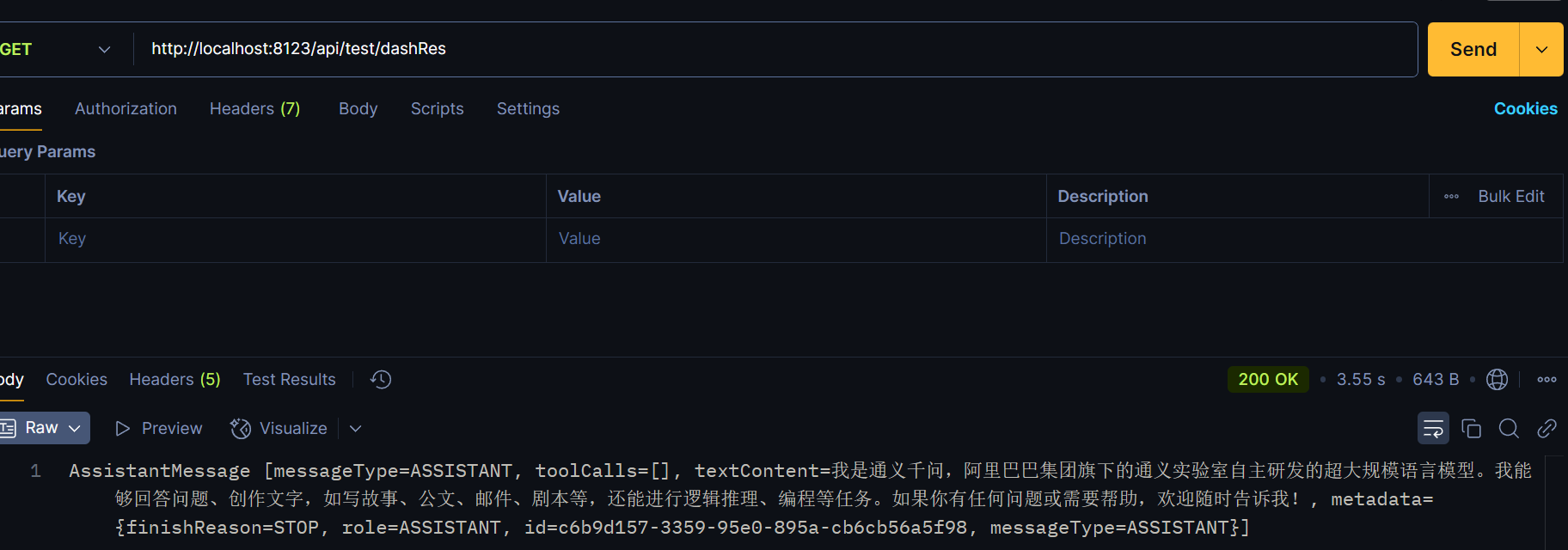Viewport: 1568px width, 550px height.
Task: Open response more options ellipsis
Action: pos(1547,379)
